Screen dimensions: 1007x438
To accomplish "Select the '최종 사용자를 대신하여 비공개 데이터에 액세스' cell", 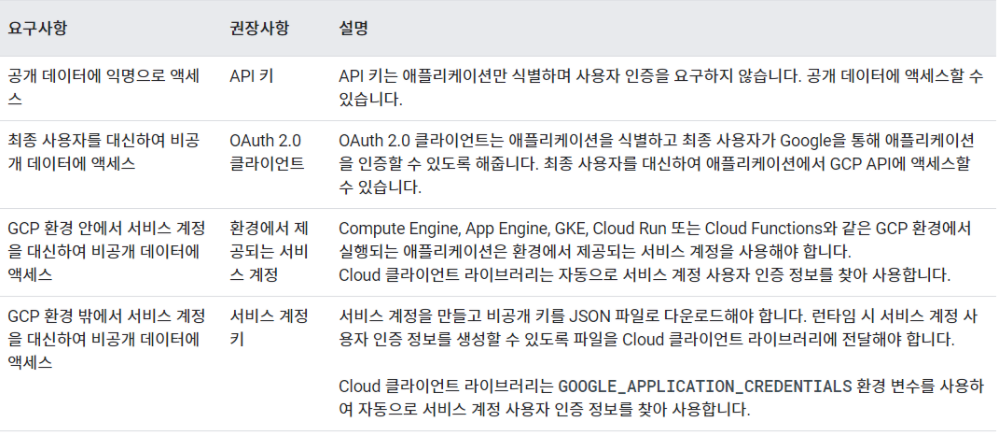I will tap(104, 152).
